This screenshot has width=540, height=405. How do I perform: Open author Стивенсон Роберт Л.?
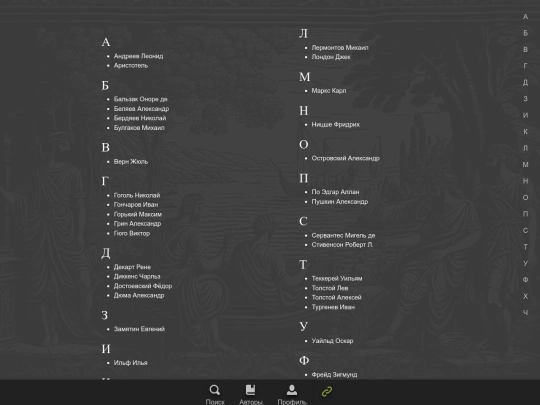342,245
